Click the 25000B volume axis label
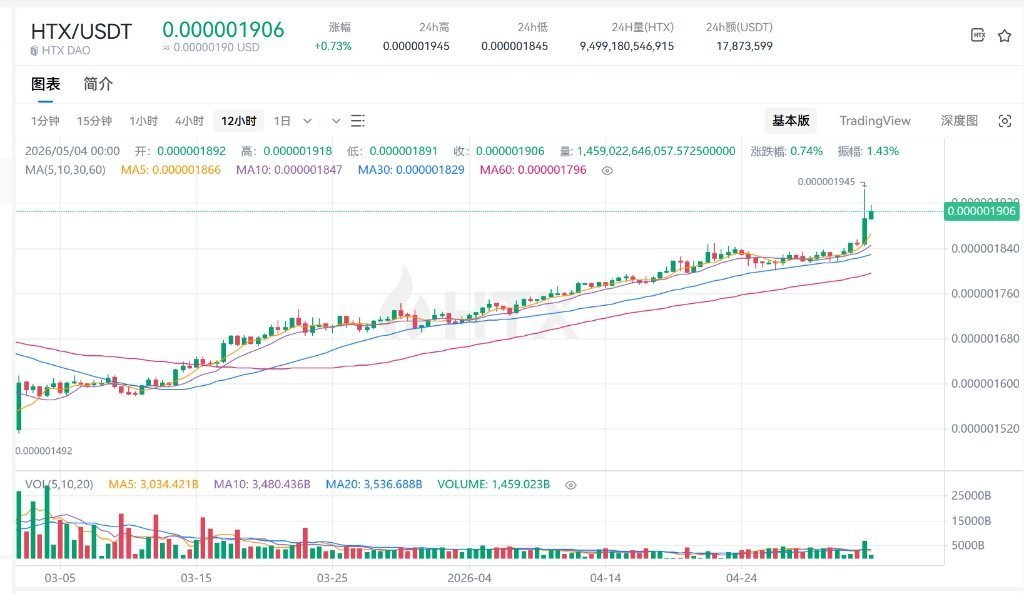This screenshot has height=594, width=1024. click(971, 495)
